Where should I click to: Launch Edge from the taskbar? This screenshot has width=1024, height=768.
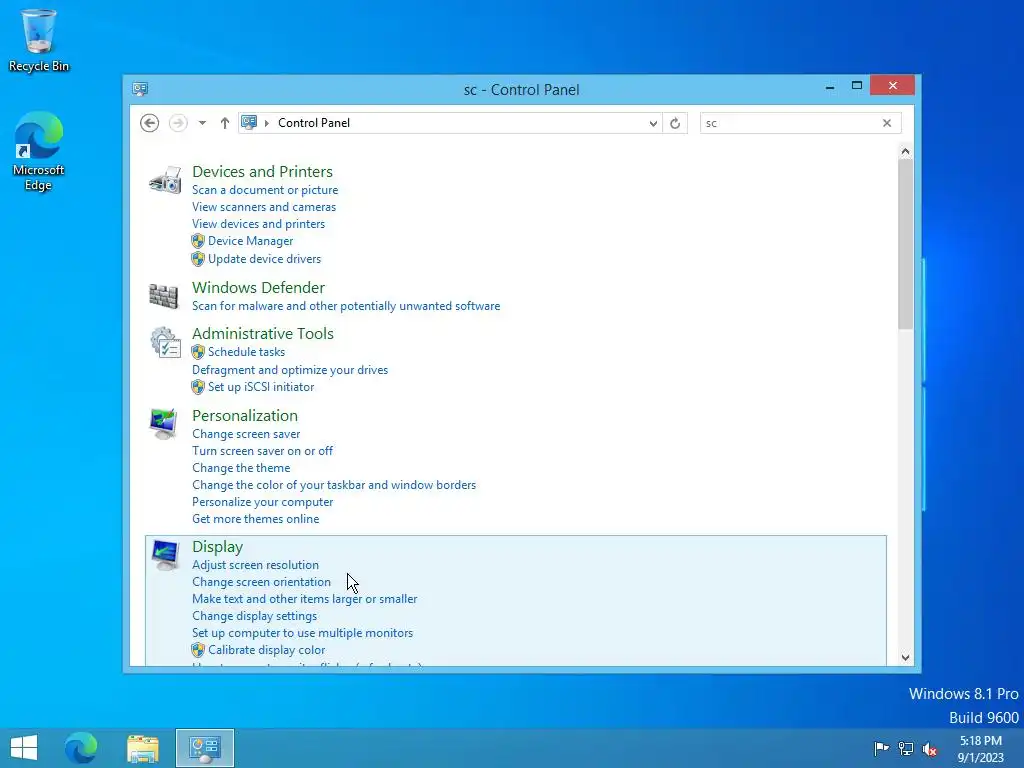[x=81, y=748]
